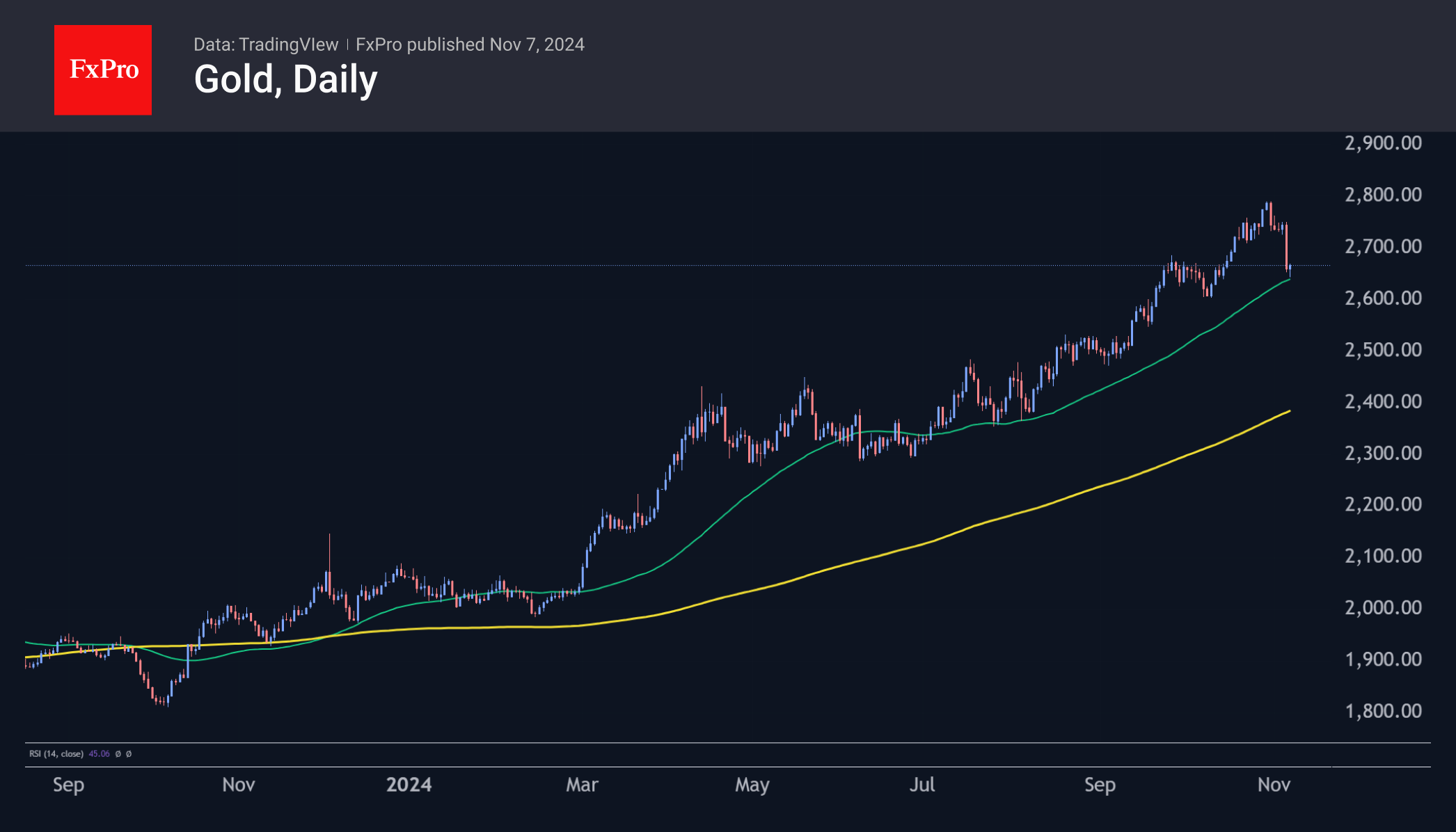Click the red FxPro logo
The image size is (1456, 832).
tap(103, 70)
